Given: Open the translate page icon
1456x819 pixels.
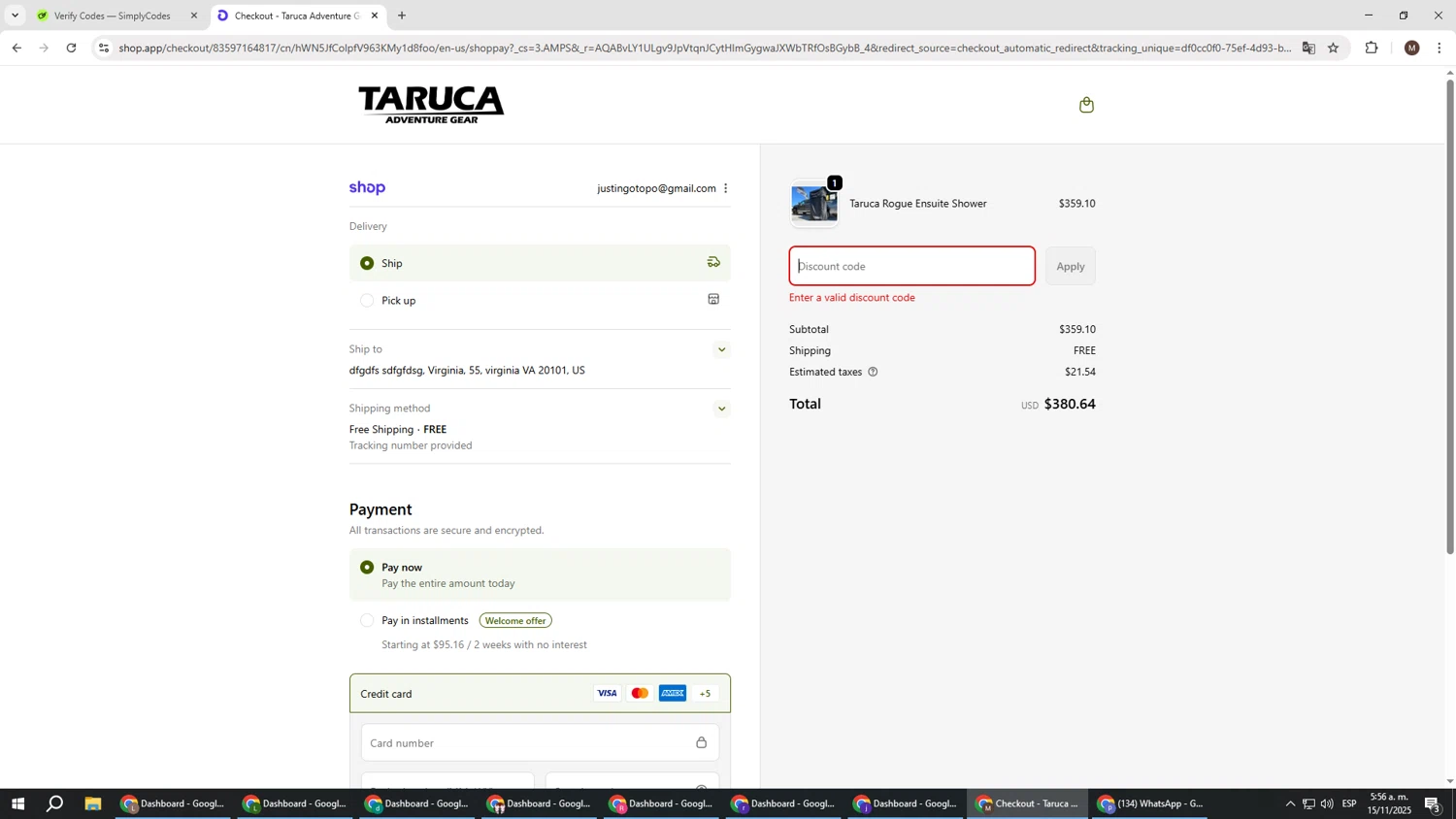Looking at the screenshot, I should tap(1308, 48).
